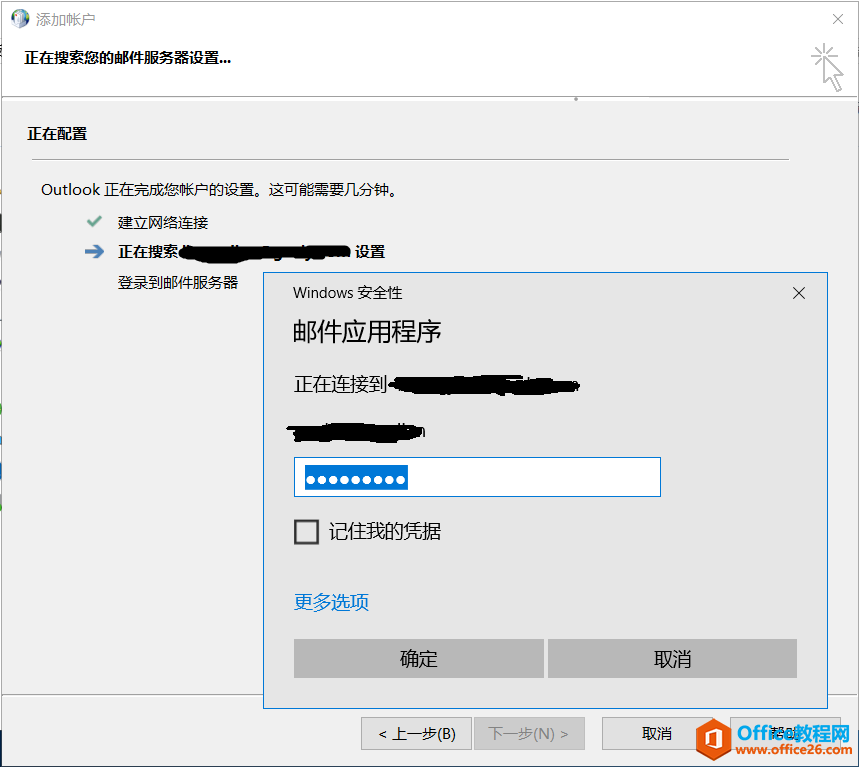Close the 添加帐户 wizard window
The height and width of the screenshot is (767, 859).
coord(836,18)
